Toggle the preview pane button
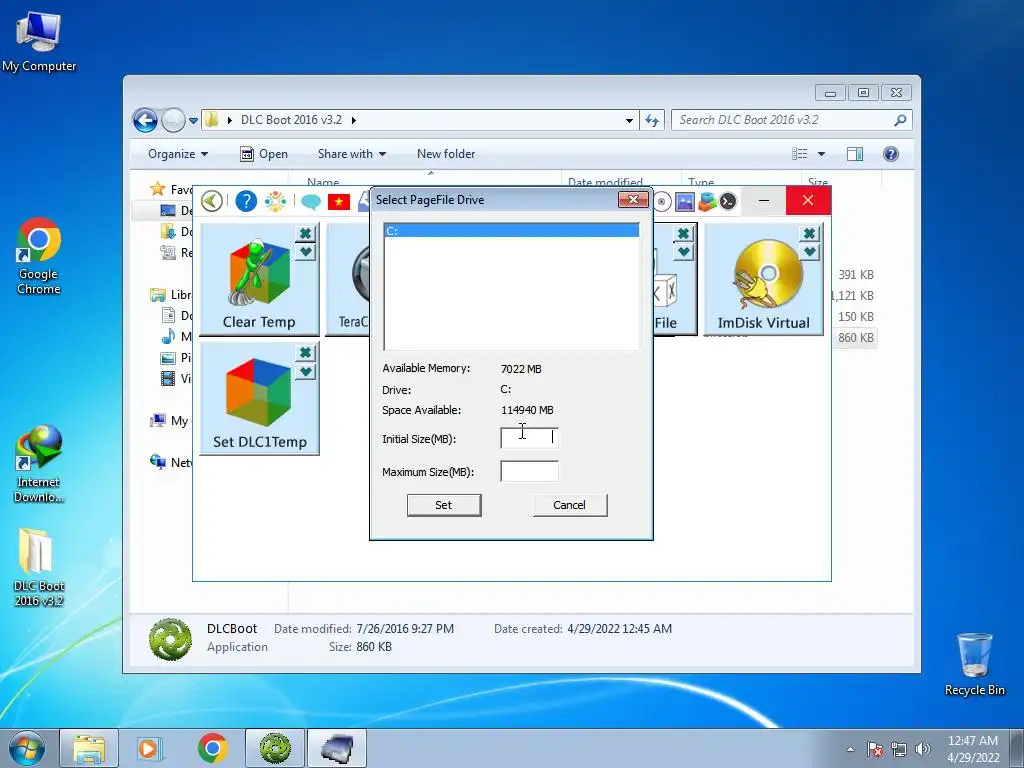This screenshot has width=1024, height=768. [855, 154]
